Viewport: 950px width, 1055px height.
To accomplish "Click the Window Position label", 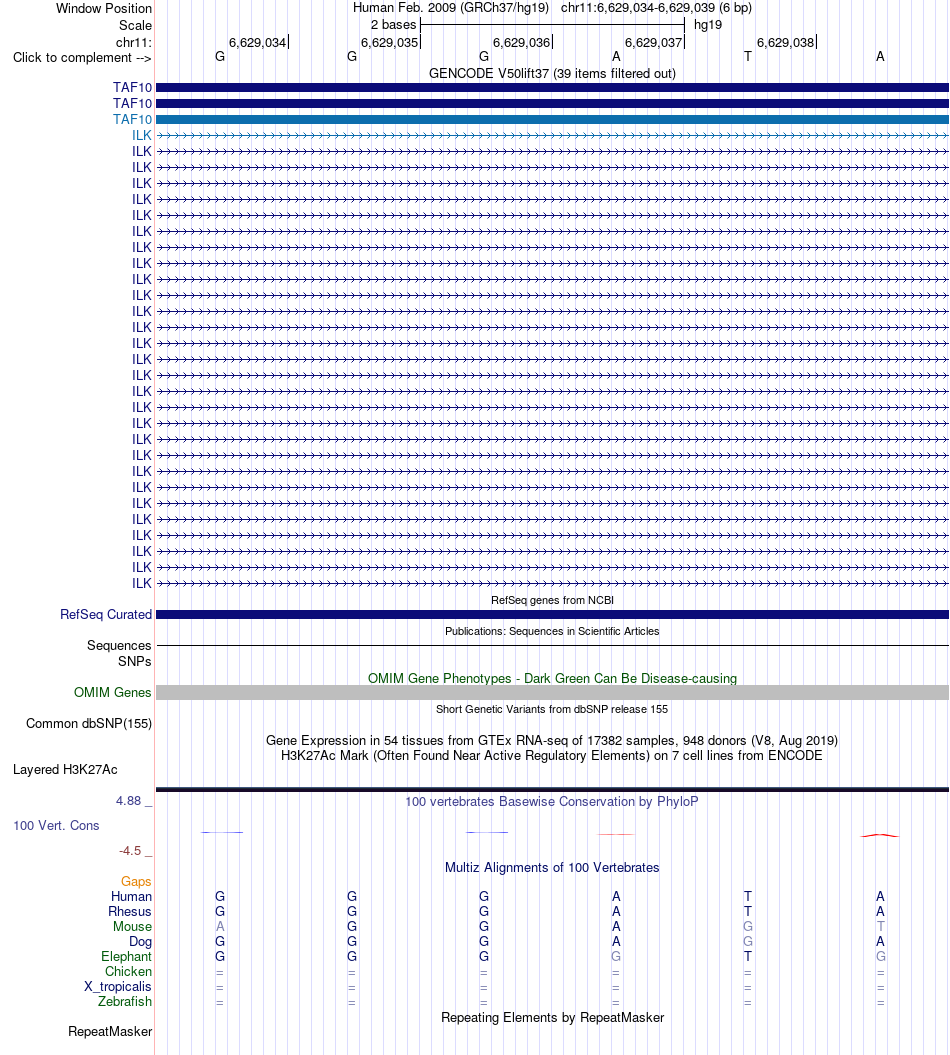I will pyautogui.click(x=104, y=9).
